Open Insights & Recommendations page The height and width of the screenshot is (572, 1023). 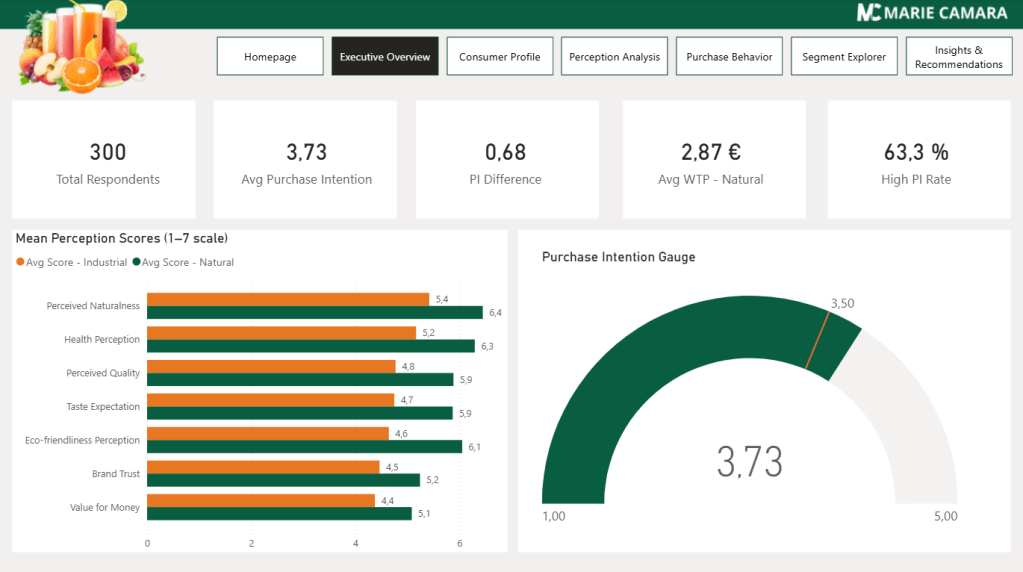coord(958,57)
